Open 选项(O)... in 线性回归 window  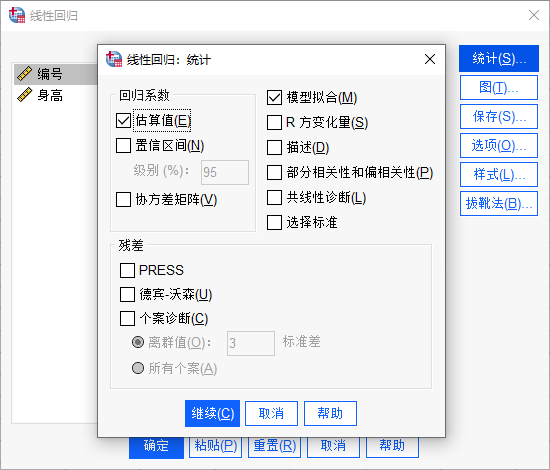[499, 146]
